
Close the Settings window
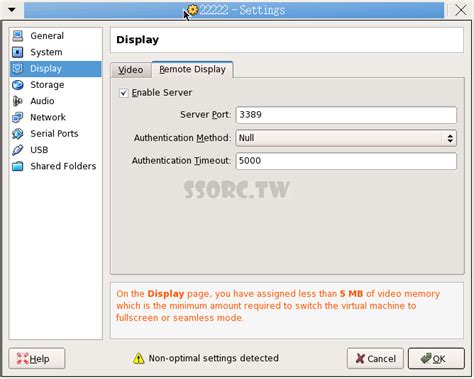pyautogui.click(x=461, y=10)
